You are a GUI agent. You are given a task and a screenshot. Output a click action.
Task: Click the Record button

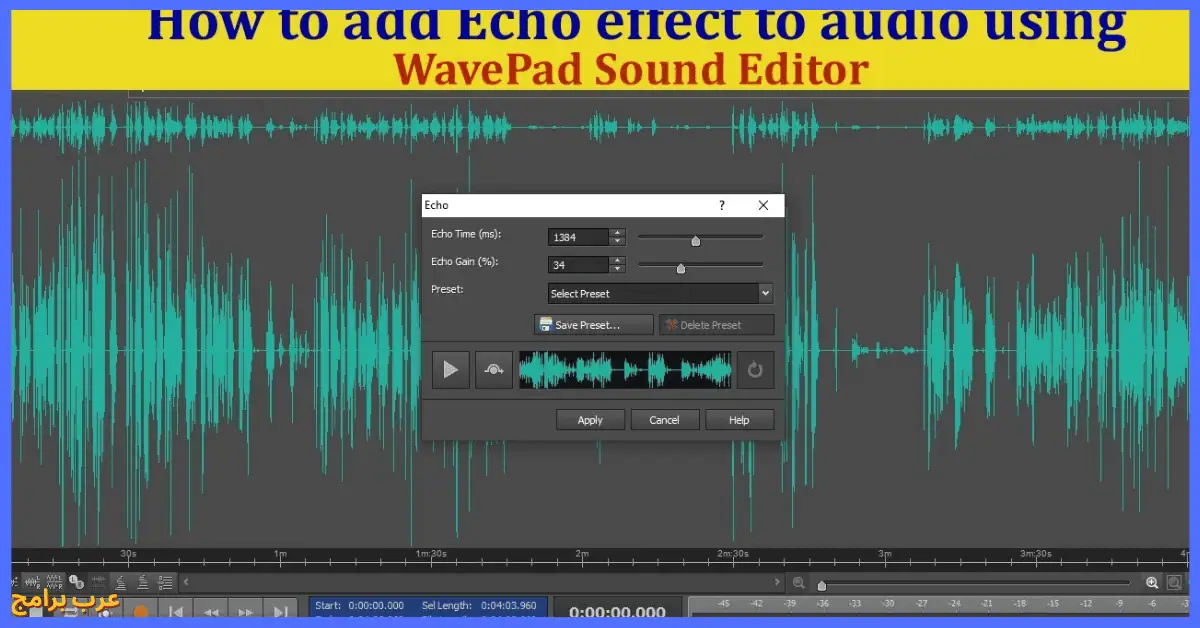tap(141, 611)
